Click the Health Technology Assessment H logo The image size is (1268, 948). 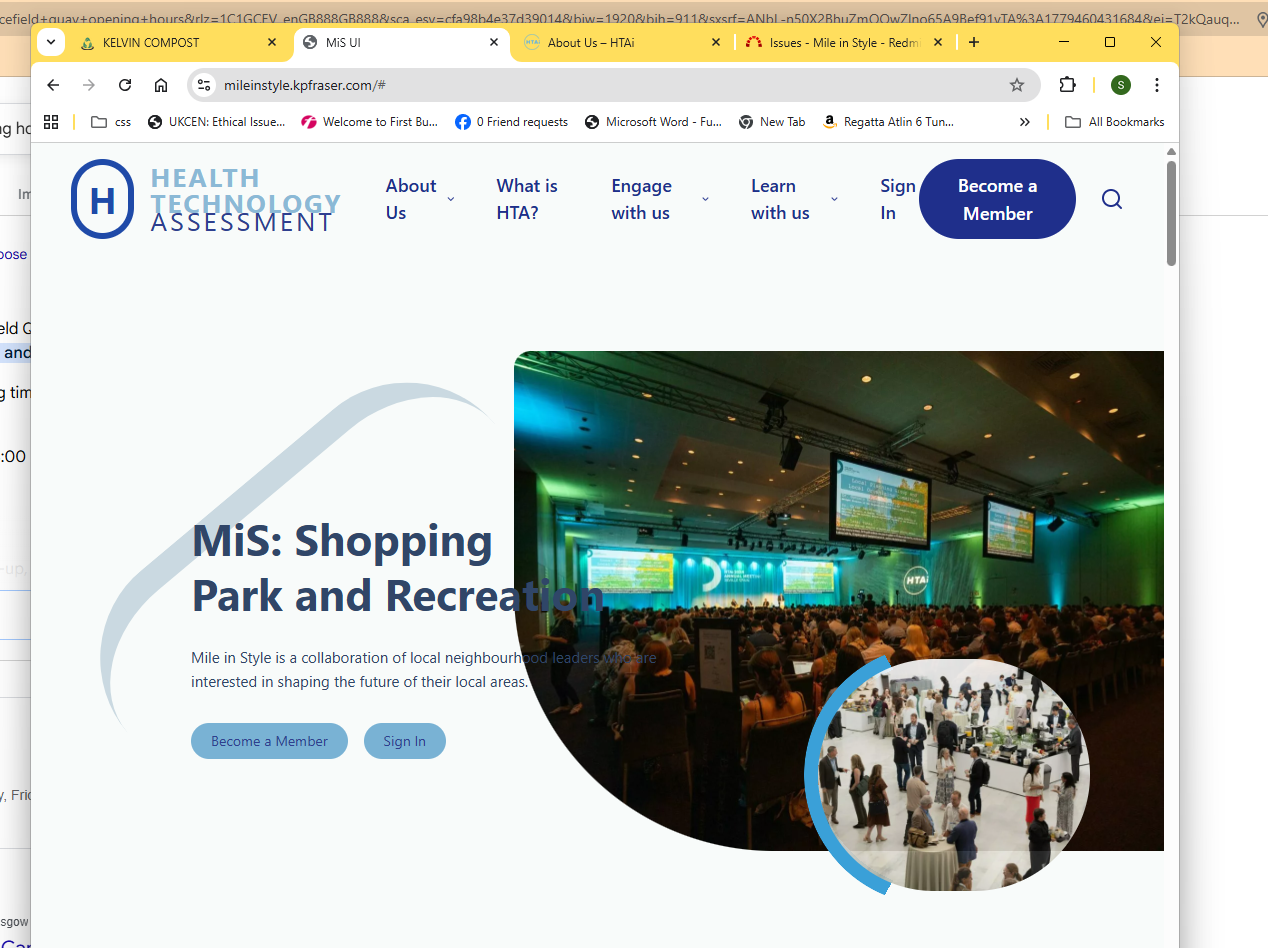point(102,199)
